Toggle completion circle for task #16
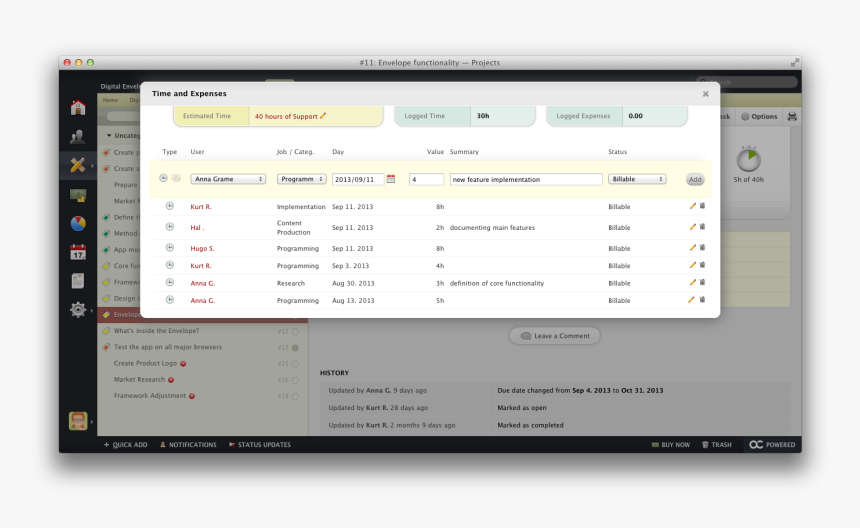The width and height of the screenshot is (860, 528). (295, 380)
